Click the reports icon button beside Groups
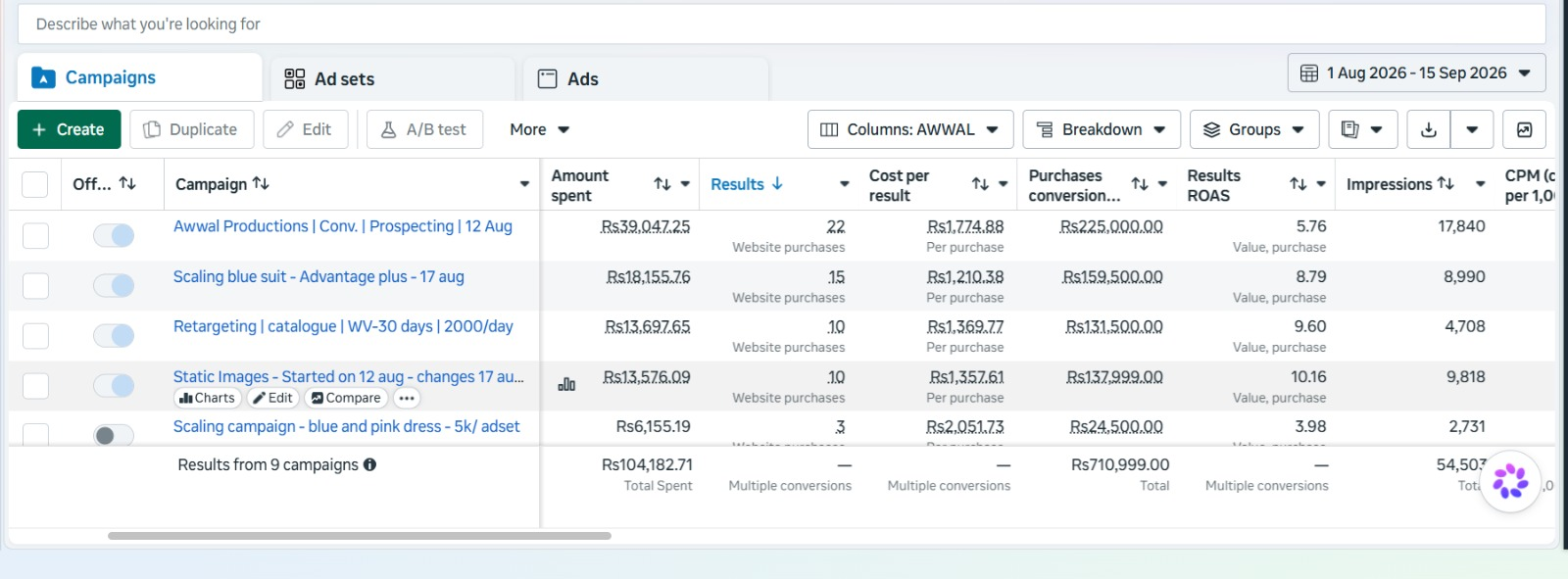This screenshot has width=1568, height=579. (1362, 129)
